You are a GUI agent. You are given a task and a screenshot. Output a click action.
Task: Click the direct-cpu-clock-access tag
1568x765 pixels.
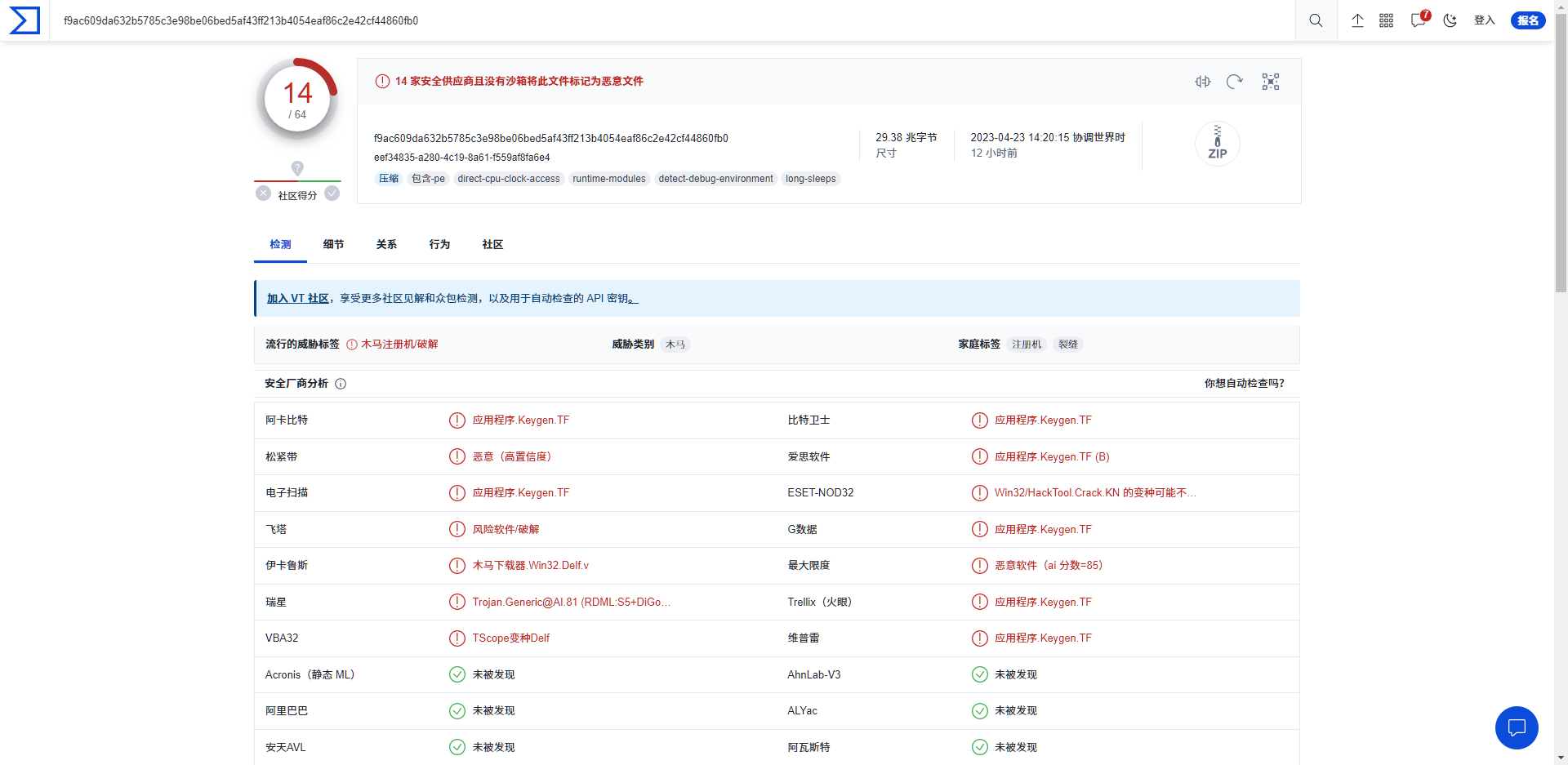click(509, 179)
